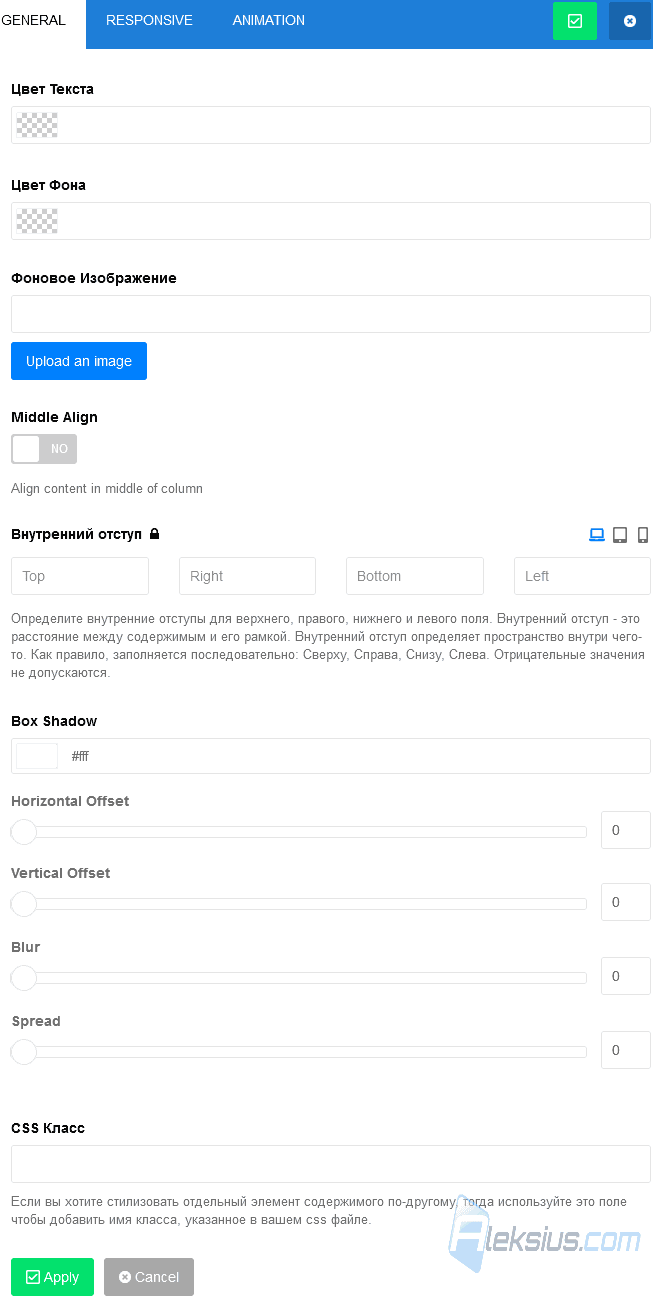Focus the CSS Класс input field
Screen dimensions: 653x1299
pyautogui.click(x=331, y=1164)
